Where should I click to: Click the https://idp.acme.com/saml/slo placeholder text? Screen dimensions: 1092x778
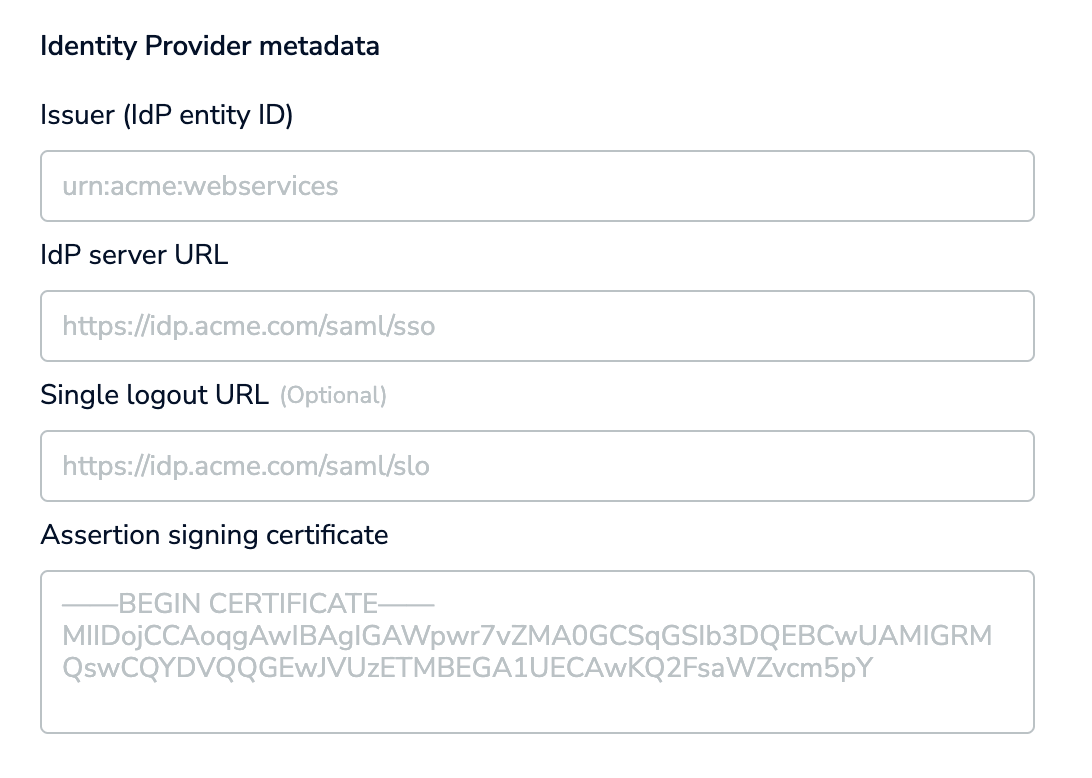point(246,466)
